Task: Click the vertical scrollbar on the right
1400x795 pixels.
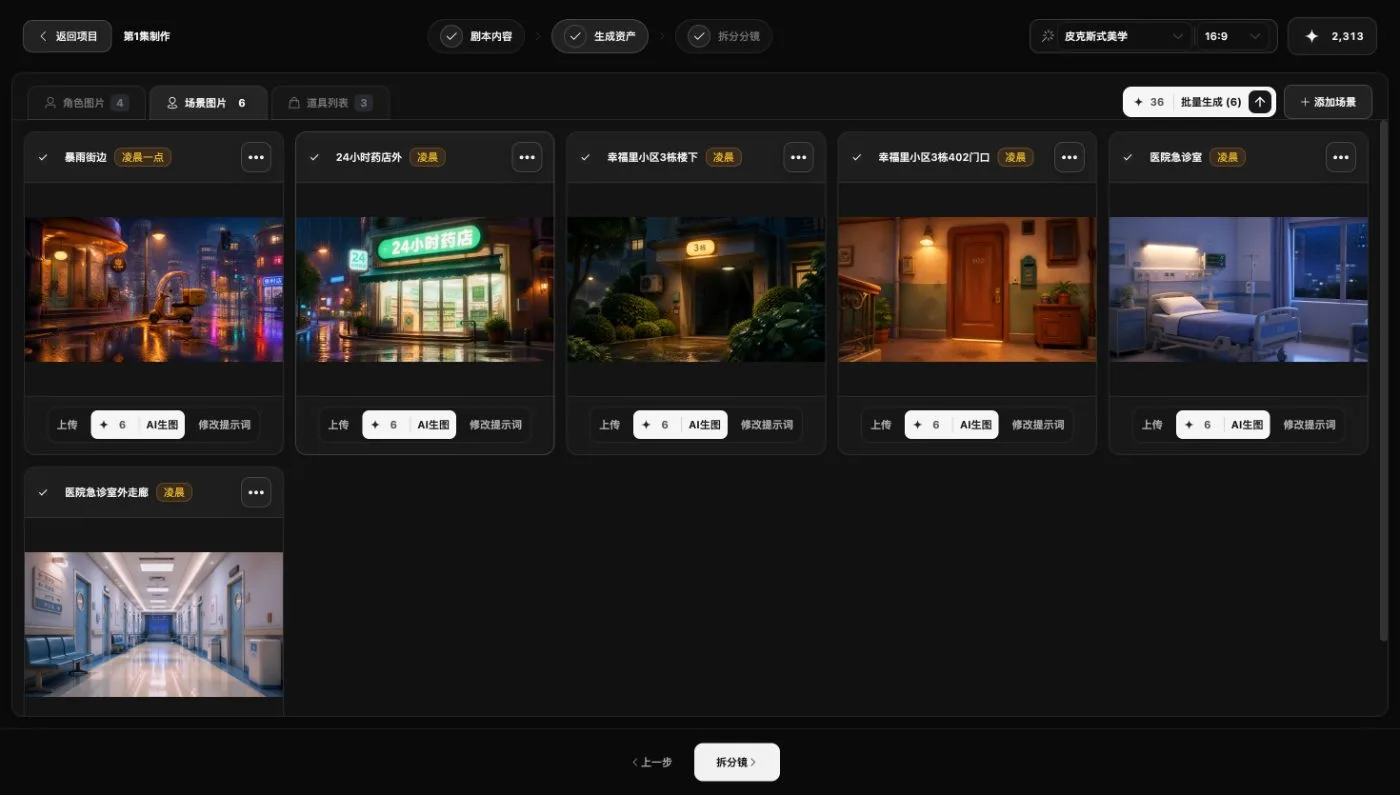Action: 1384,380
